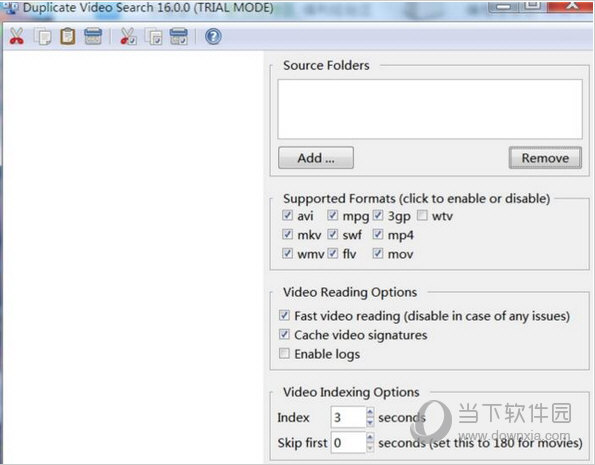The image size is (595, 465).
Task: Decrease Skip first seconds with down arrow
Action: click(370, 448)
